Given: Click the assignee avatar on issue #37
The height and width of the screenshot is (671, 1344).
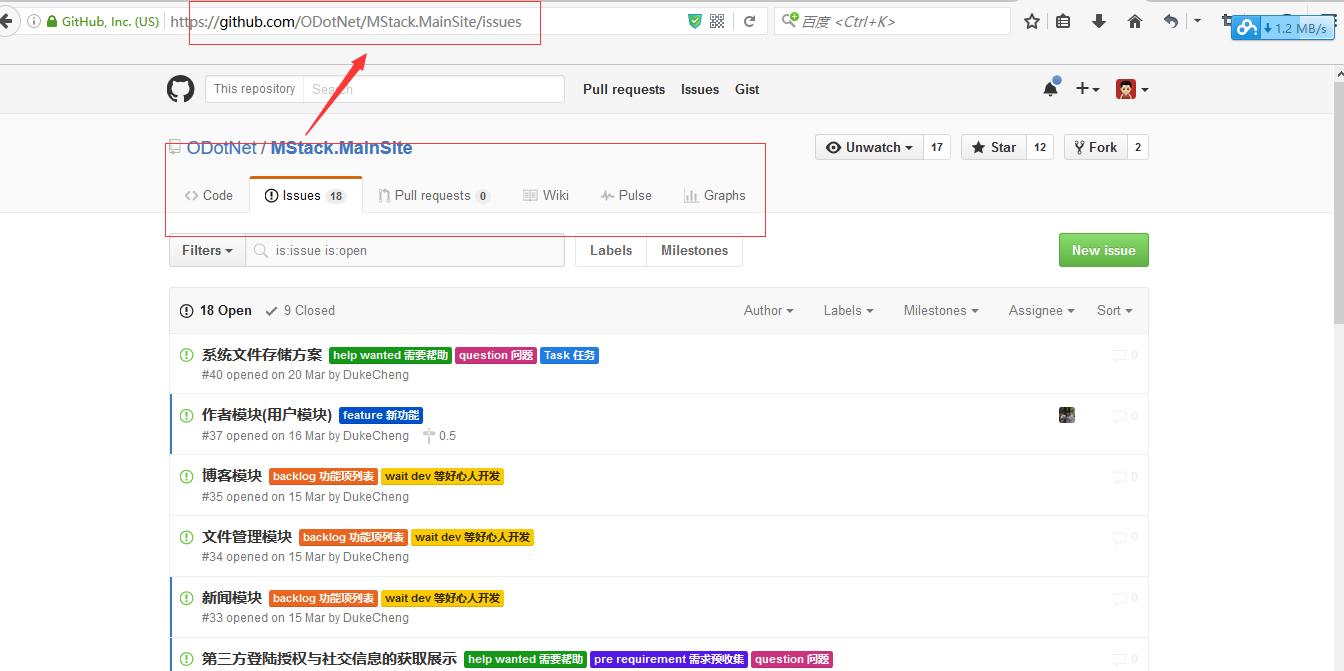Looking at the screenshot, I should pyautogui.click(x=1067, y=415).
